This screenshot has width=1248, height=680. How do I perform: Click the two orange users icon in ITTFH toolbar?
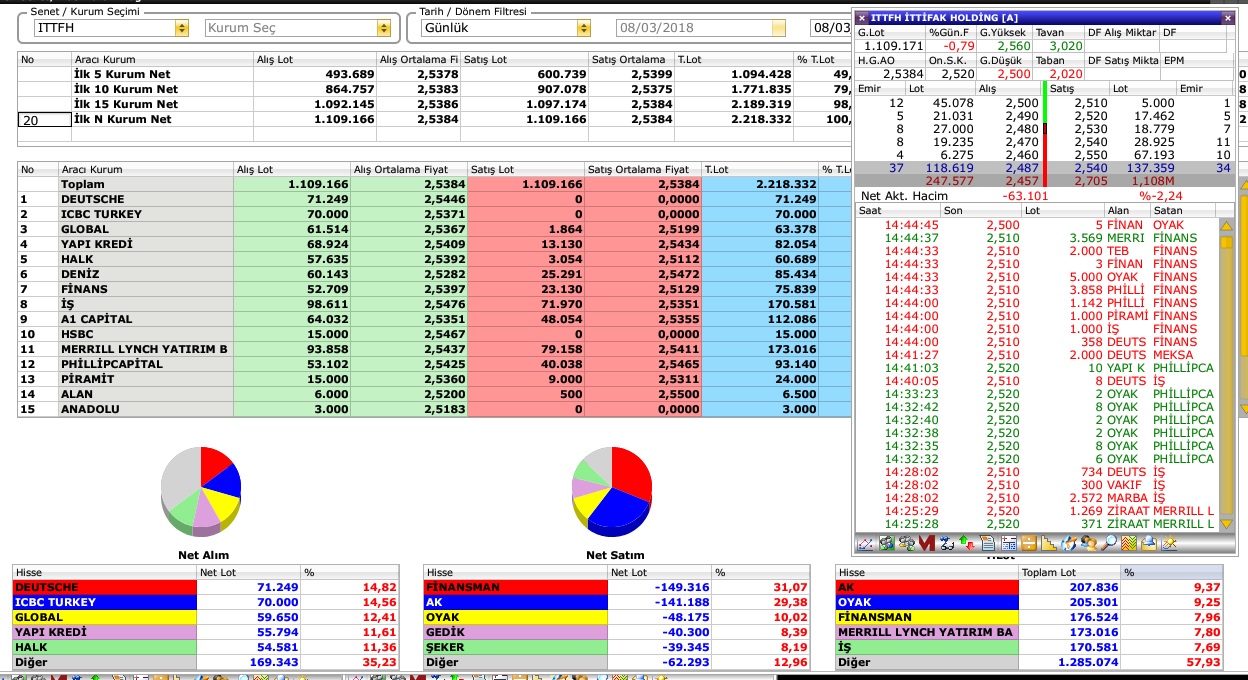(1088, 544)
